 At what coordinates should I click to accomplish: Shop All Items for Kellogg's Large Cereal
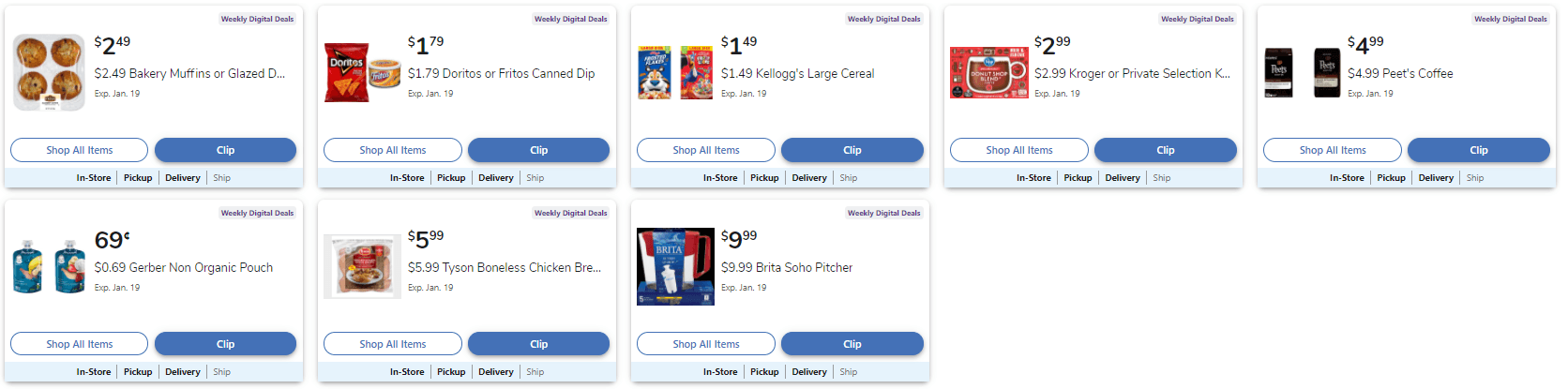point(705,150)
